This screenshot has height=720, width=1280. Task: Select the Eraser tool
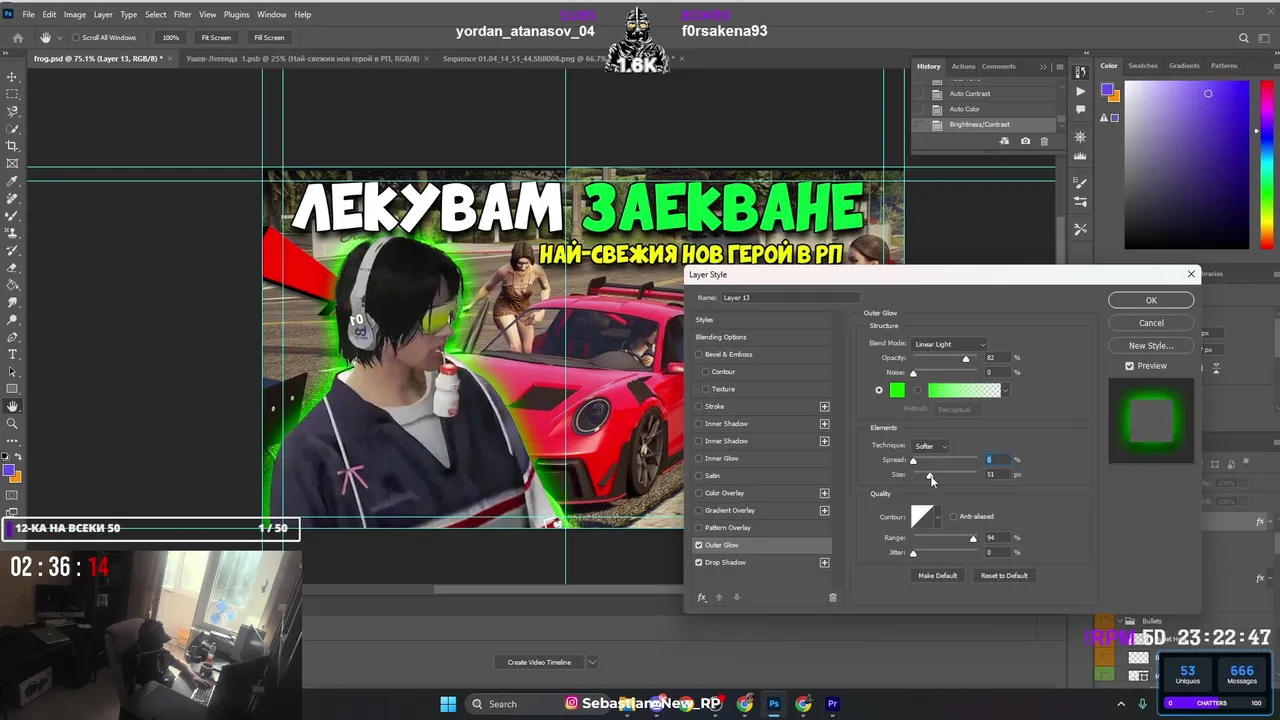12,267
